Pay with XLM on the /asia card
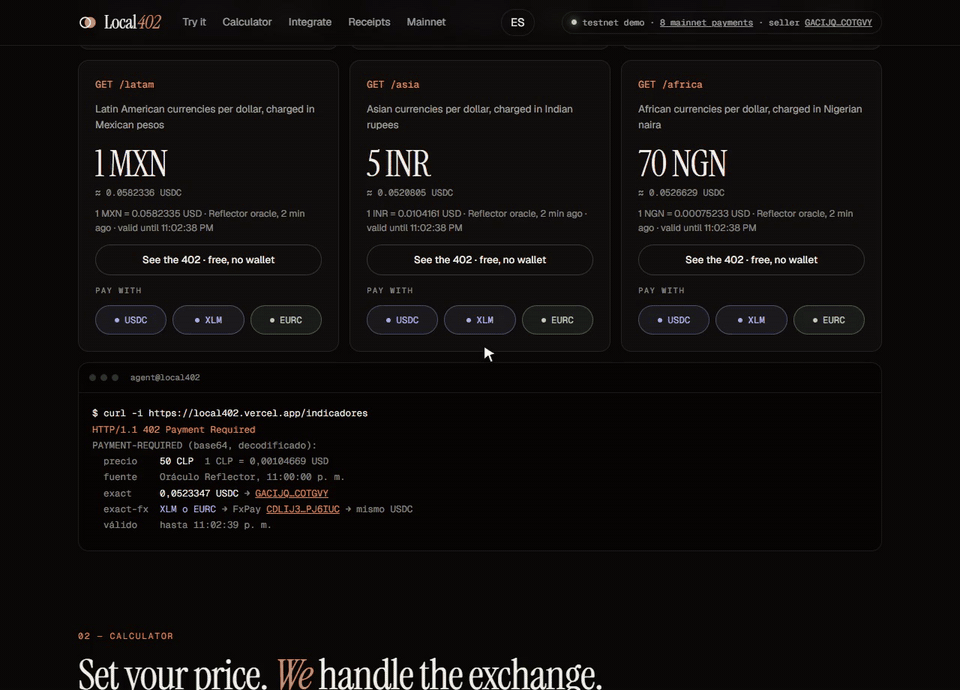This screenshot has height=690, width=960. pyautogui.click(x=479, y=320)
